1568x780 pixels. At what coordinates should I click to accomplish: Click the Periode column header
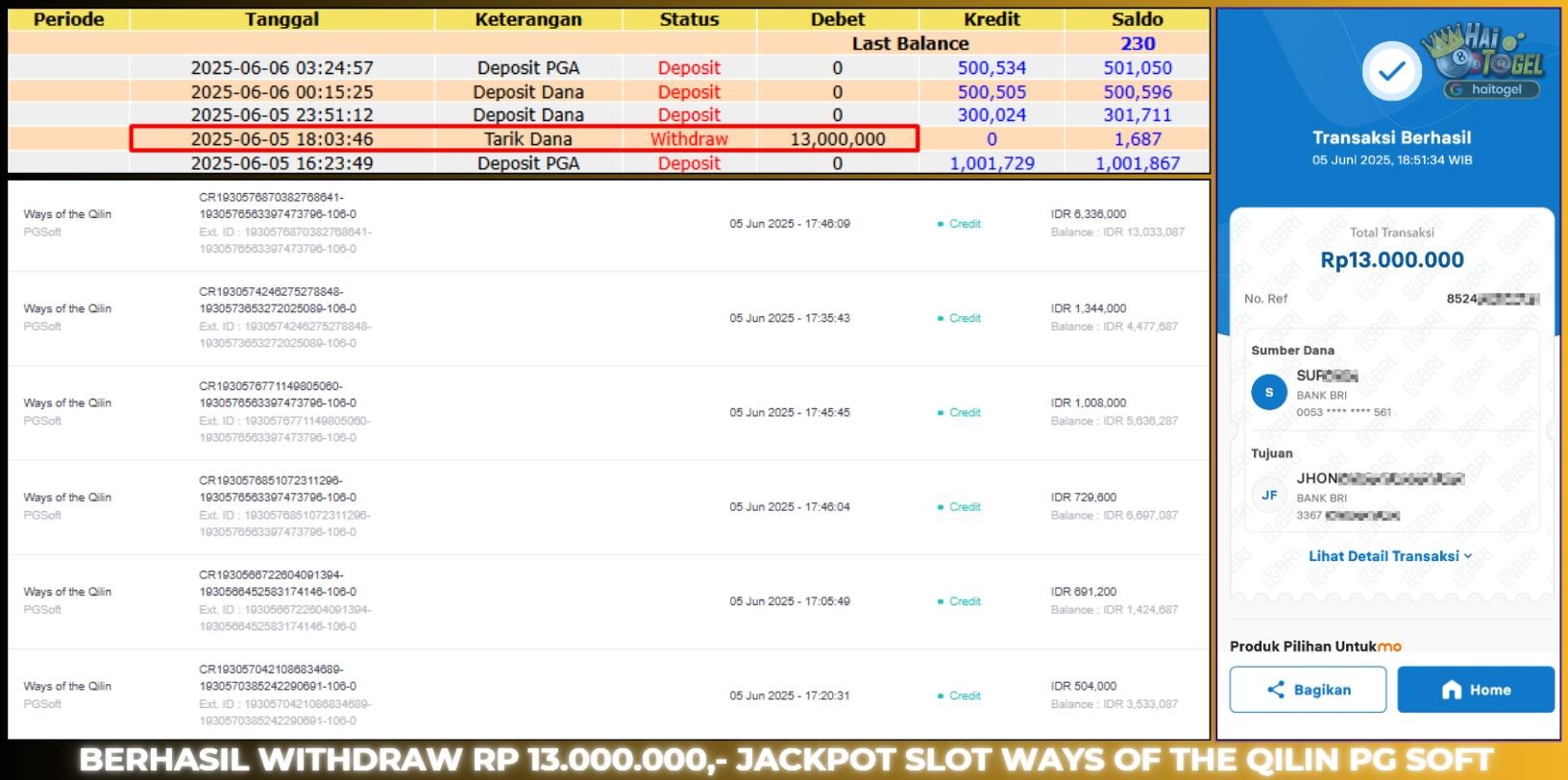68,19
